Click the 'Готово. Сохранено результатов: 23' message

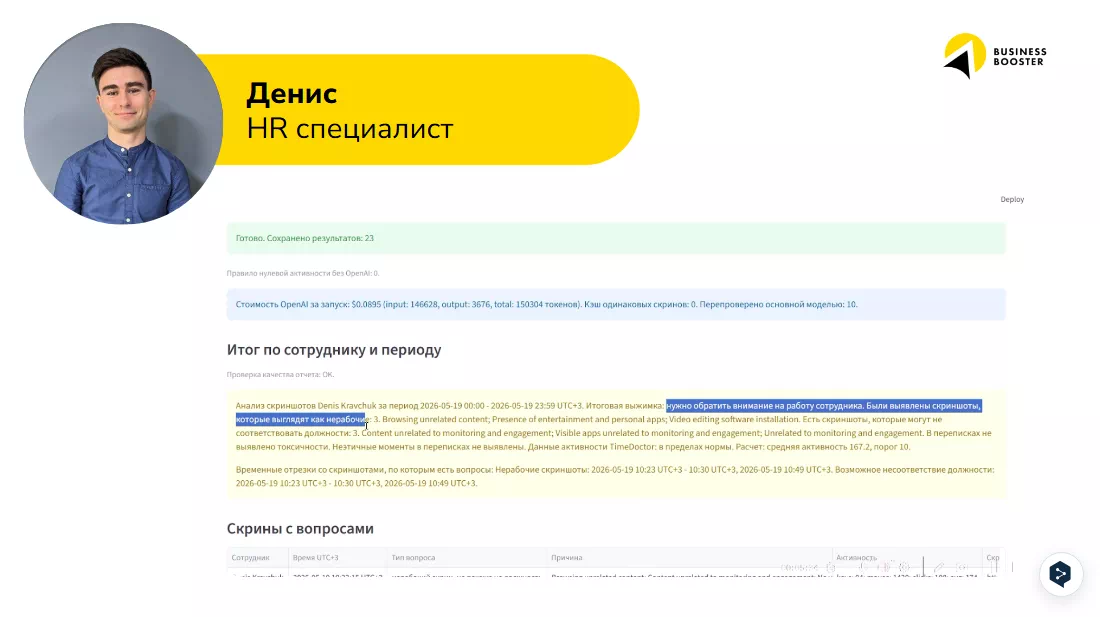click(x=616, y=238)
